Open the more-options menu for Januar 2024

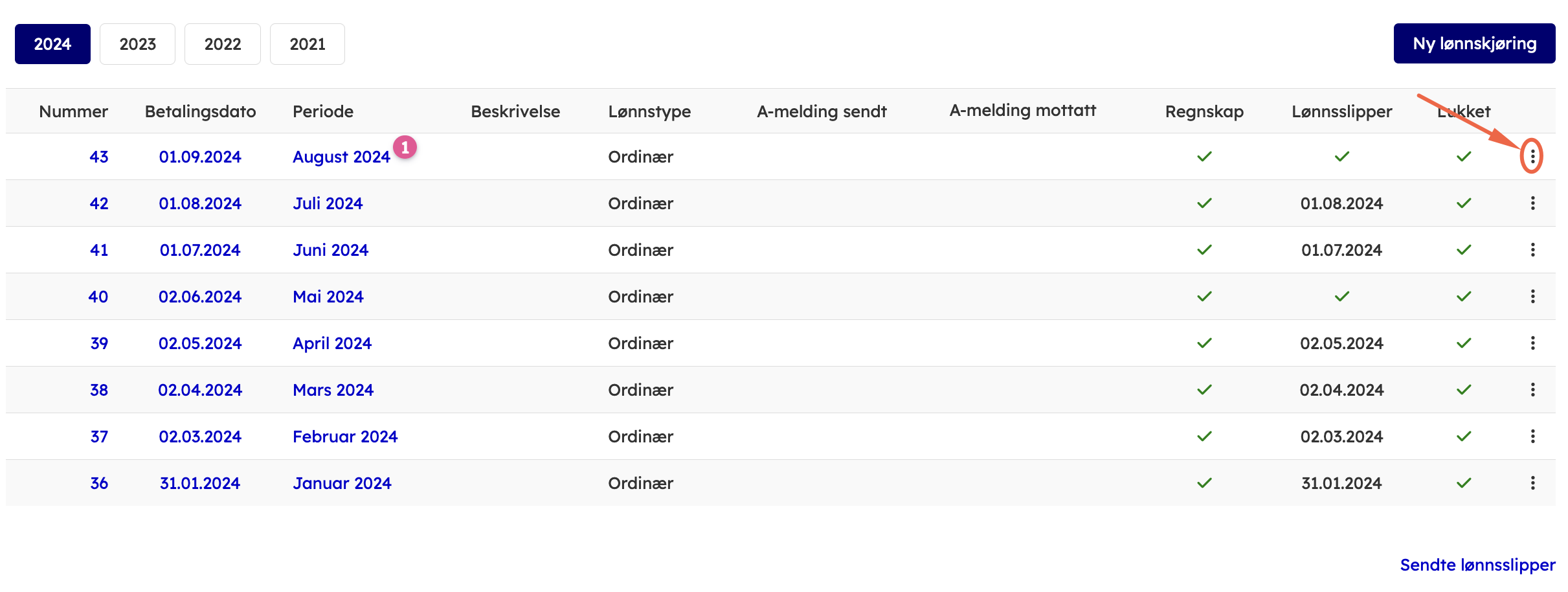(1532, 483)
